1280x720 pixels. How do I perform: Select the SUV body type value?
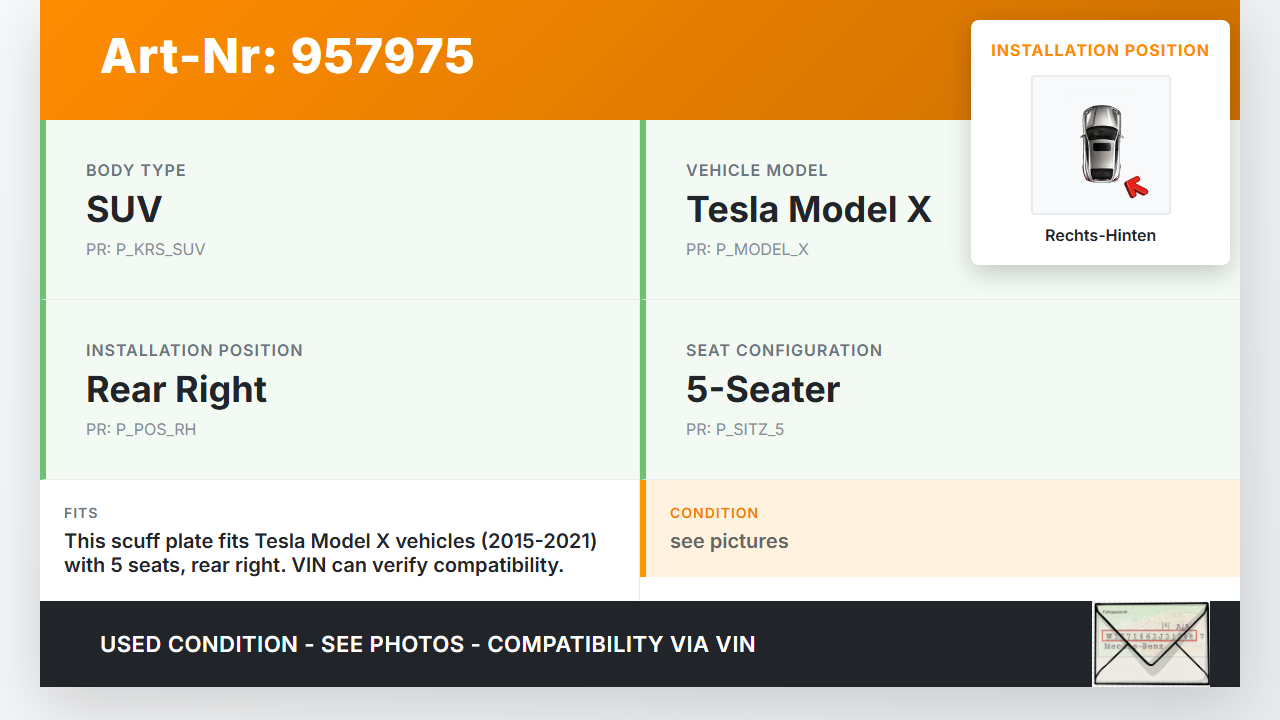(124, 210)
